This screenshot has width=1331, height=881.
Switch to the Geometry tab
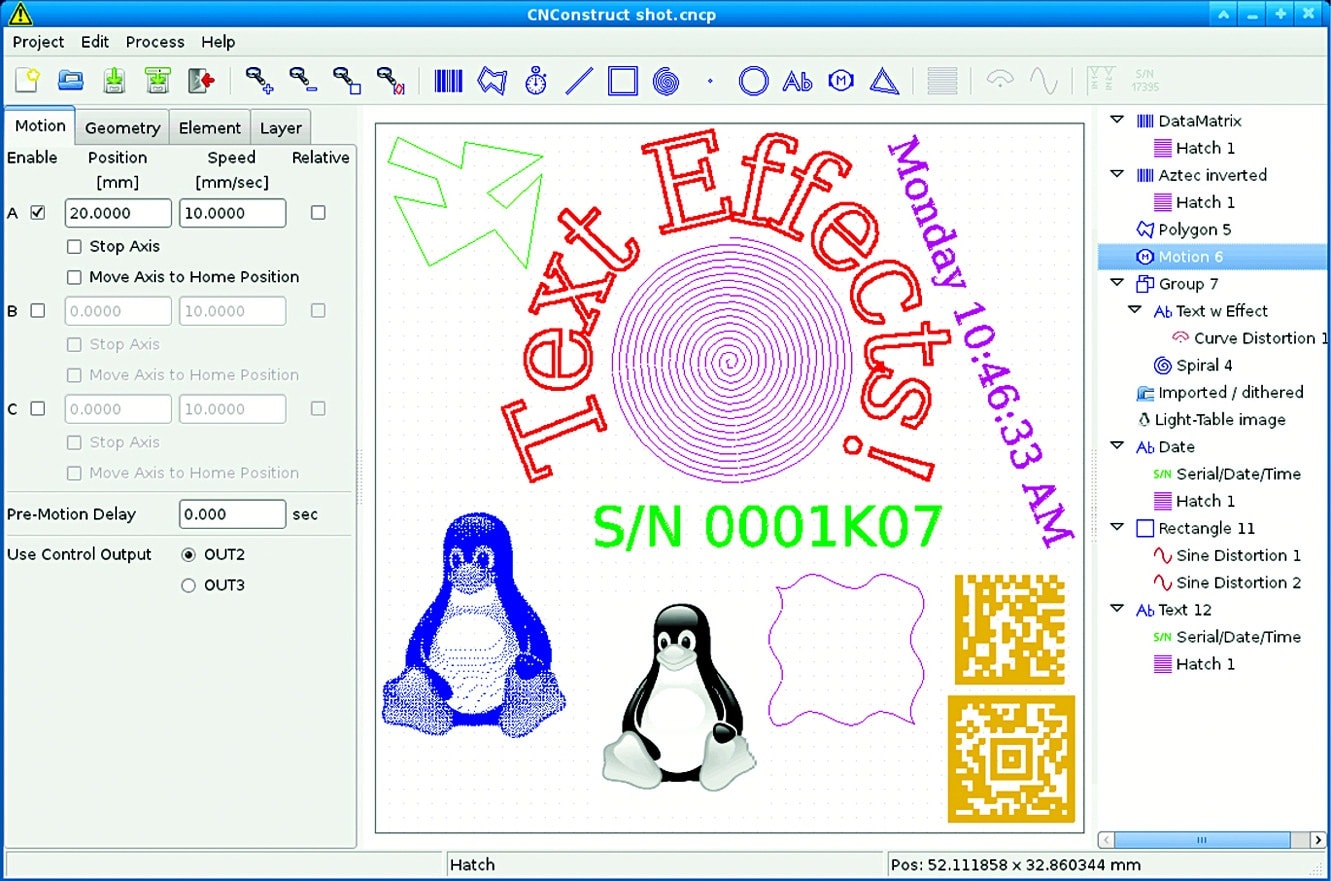121,127
